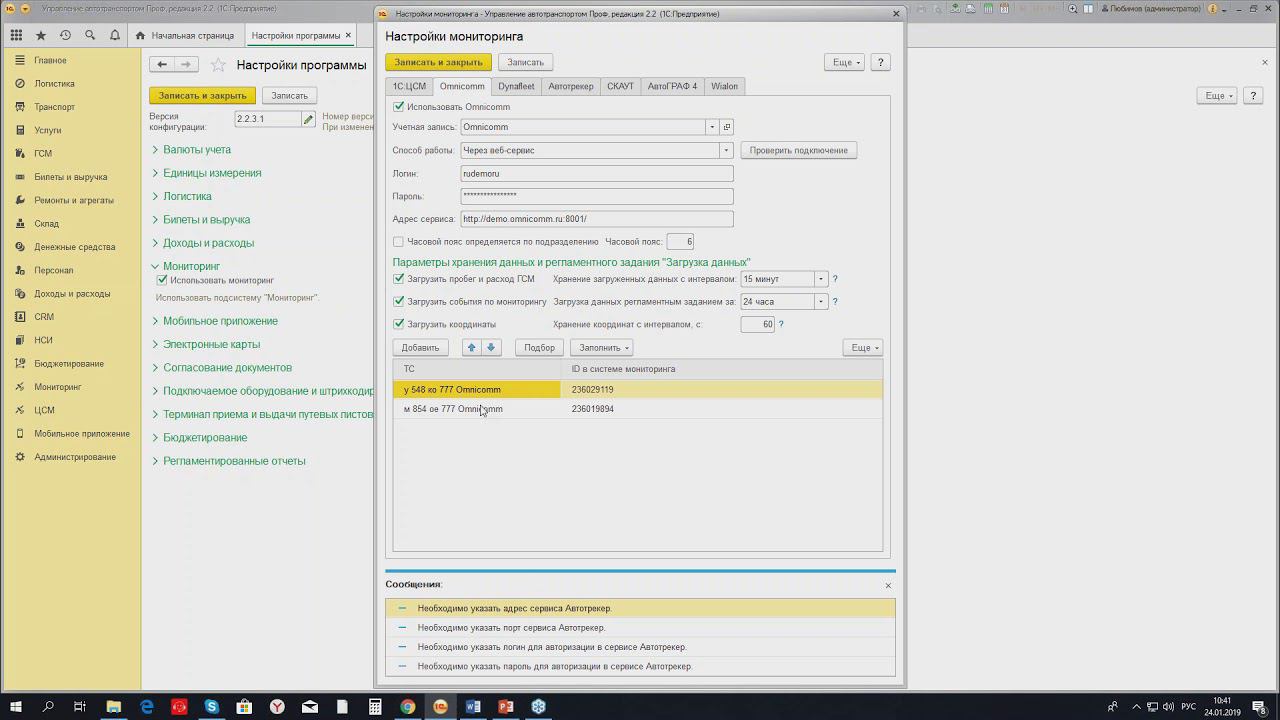This screenshot has height=720, width=1280.
Task: Switch to the Wialon tab
Action: click(x=724, y=86)
